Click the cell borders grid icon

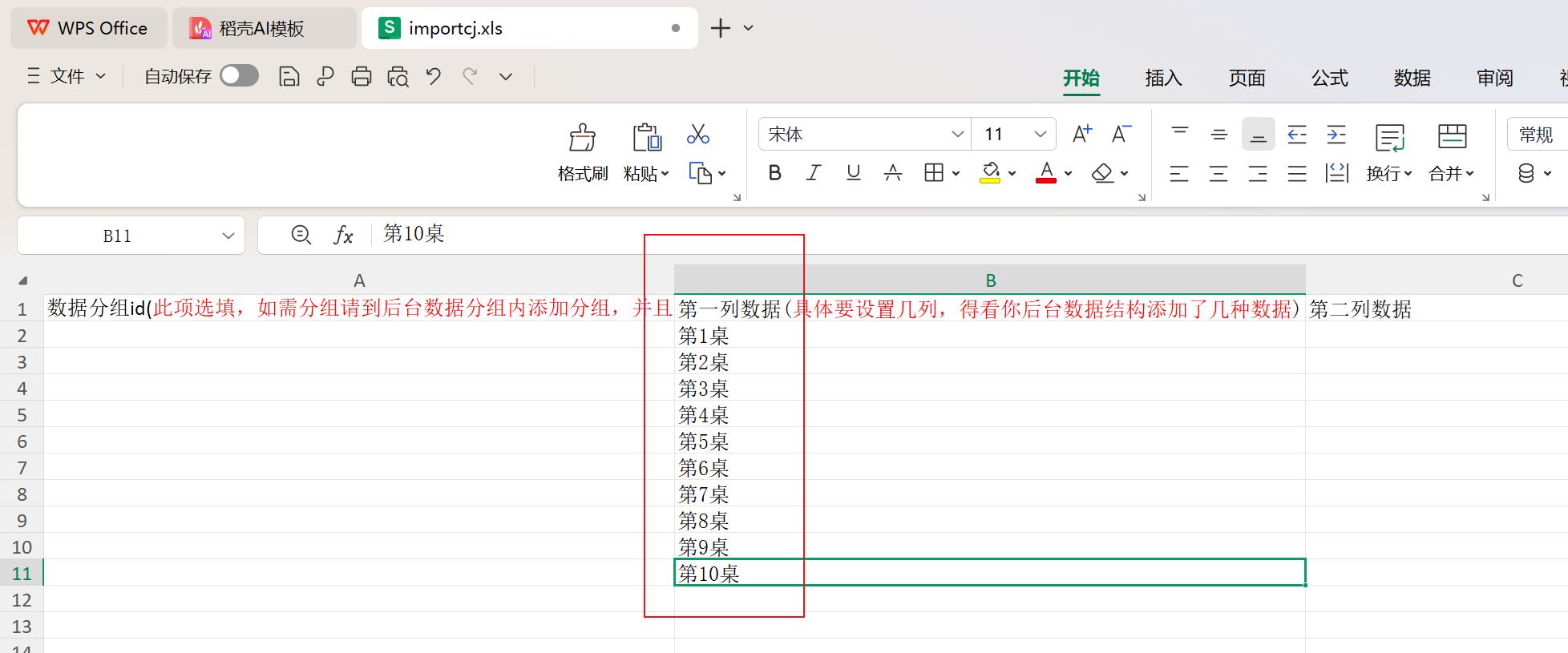[x=933, y=173]
